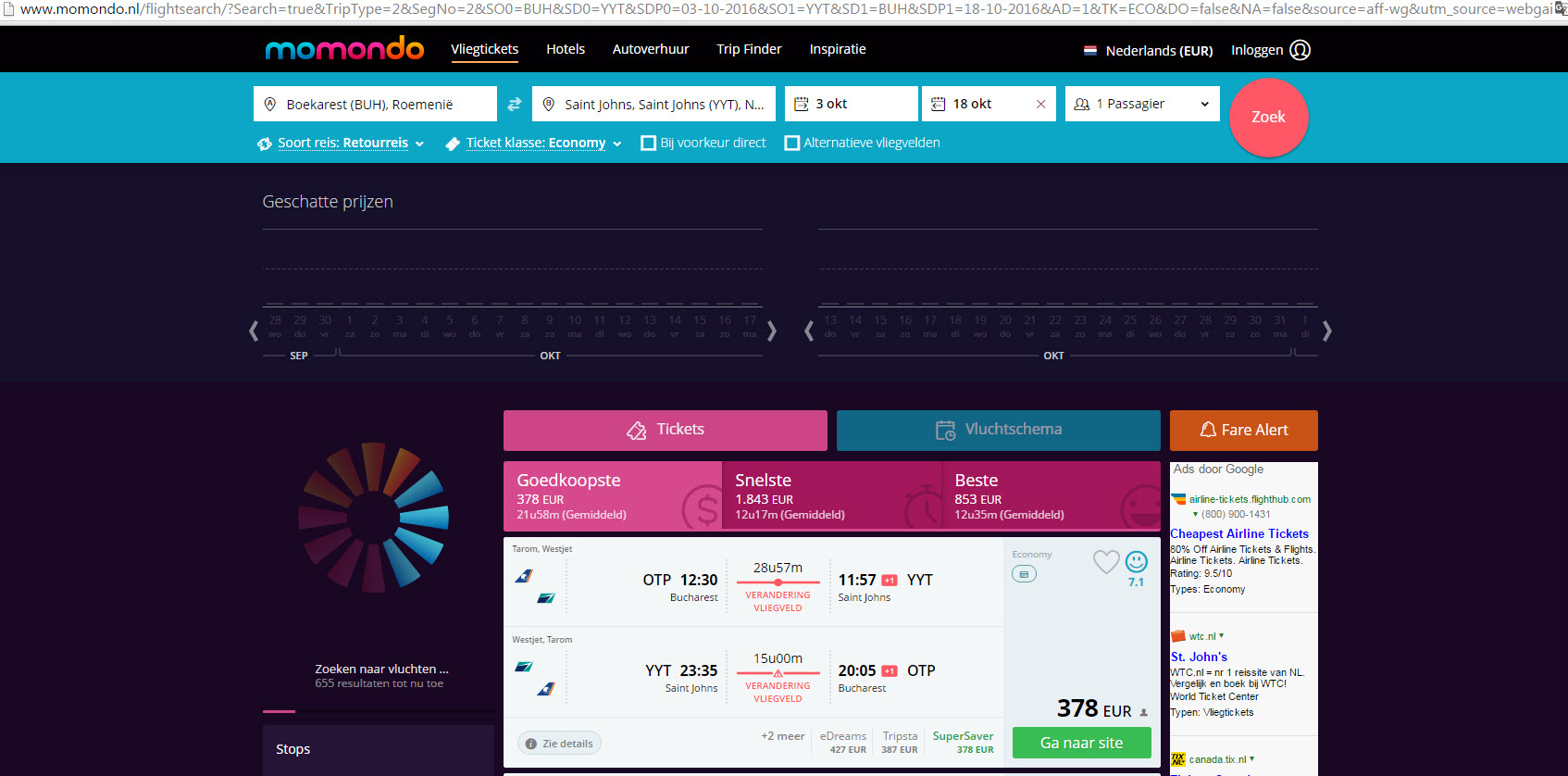Screen dimensions: 1568x776
Task: Click the baggage icon under Economy
Action: [1024, 574]
